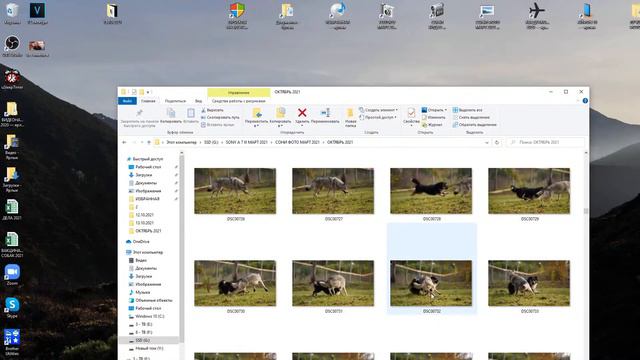Open the Zoom desktop shortcut
Viewport: 640px width, 360px height.
[12, 275]
